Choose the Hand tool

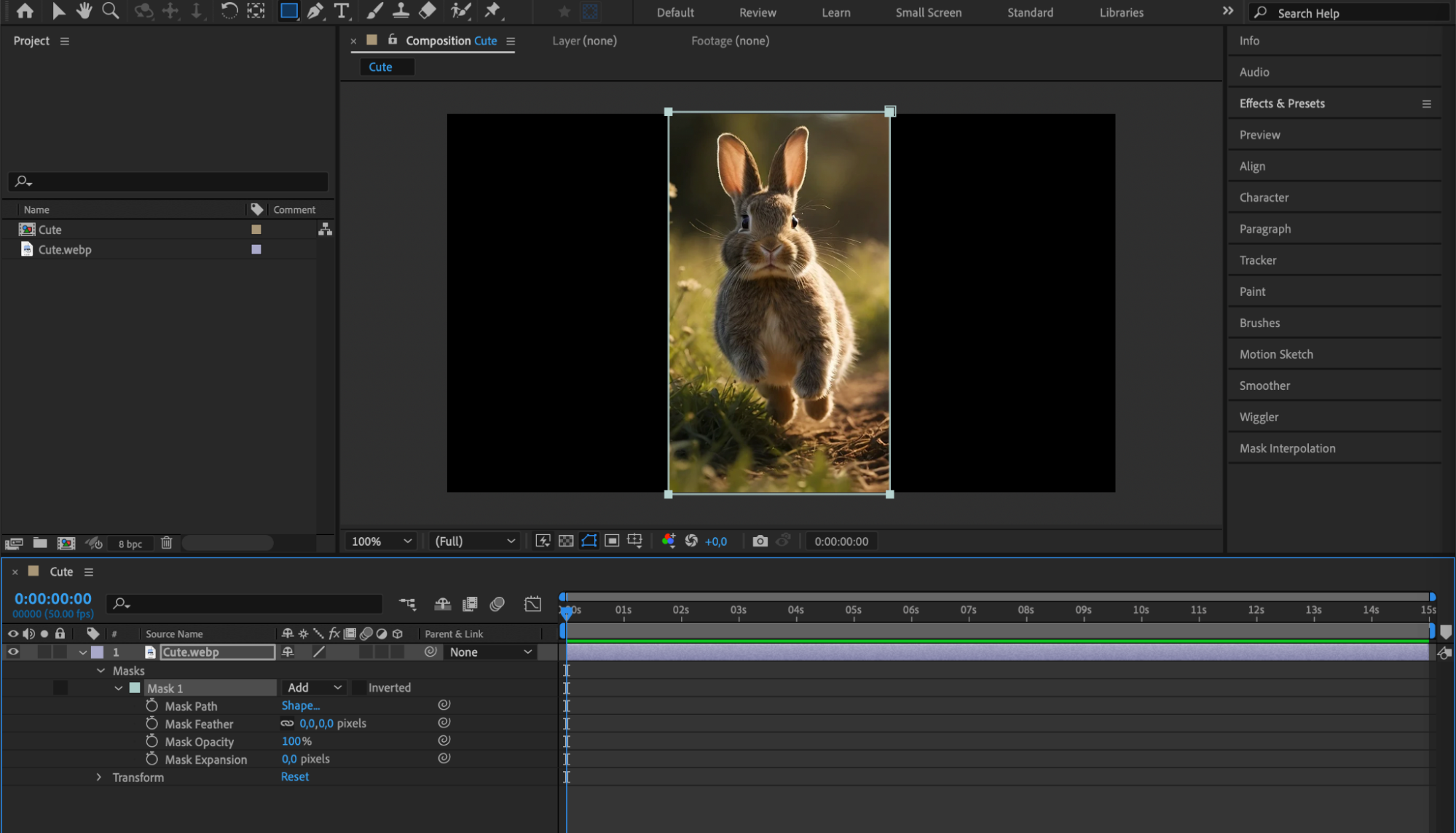point(84,11)
